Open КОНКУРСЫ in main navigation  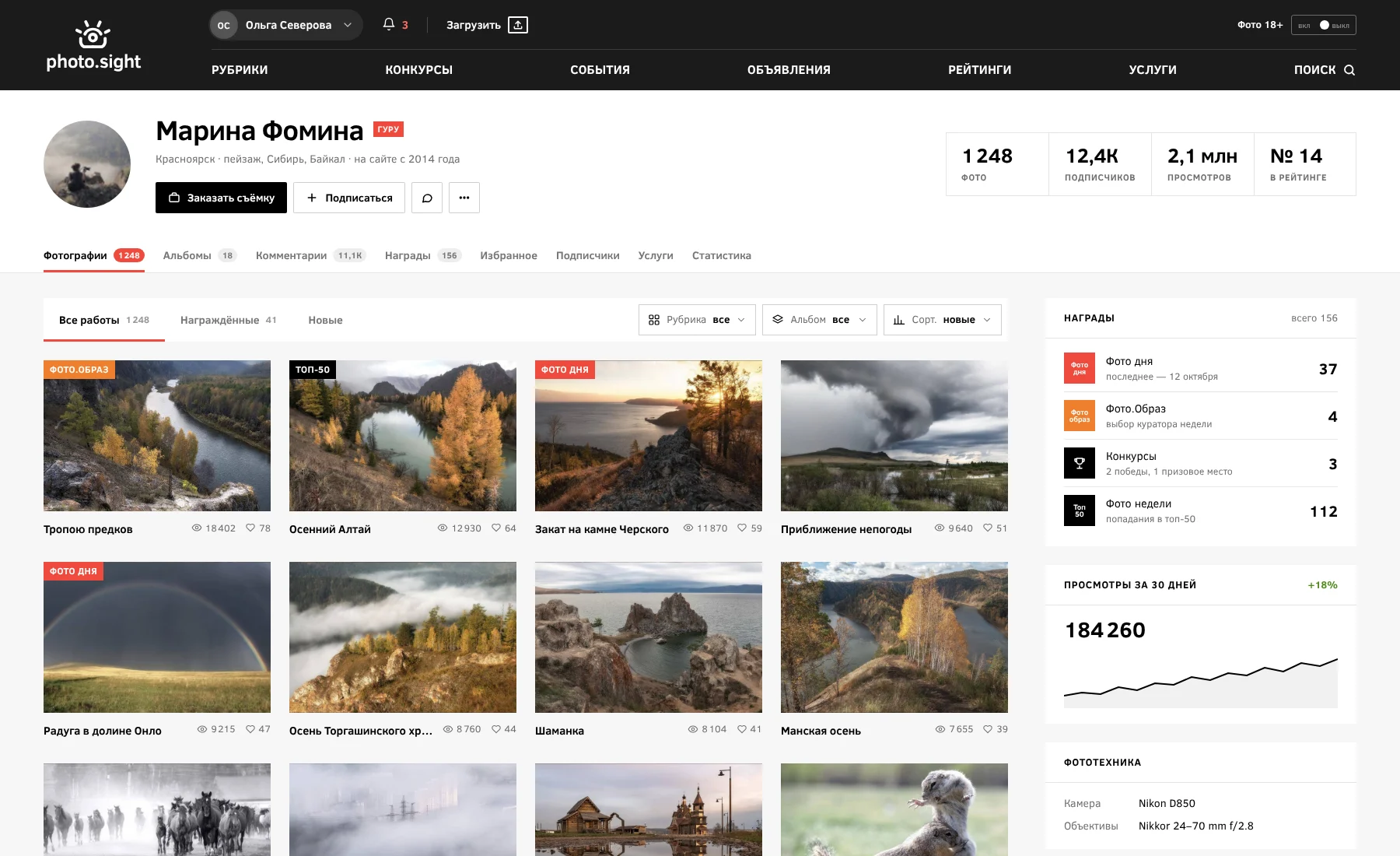click(418, 70)
